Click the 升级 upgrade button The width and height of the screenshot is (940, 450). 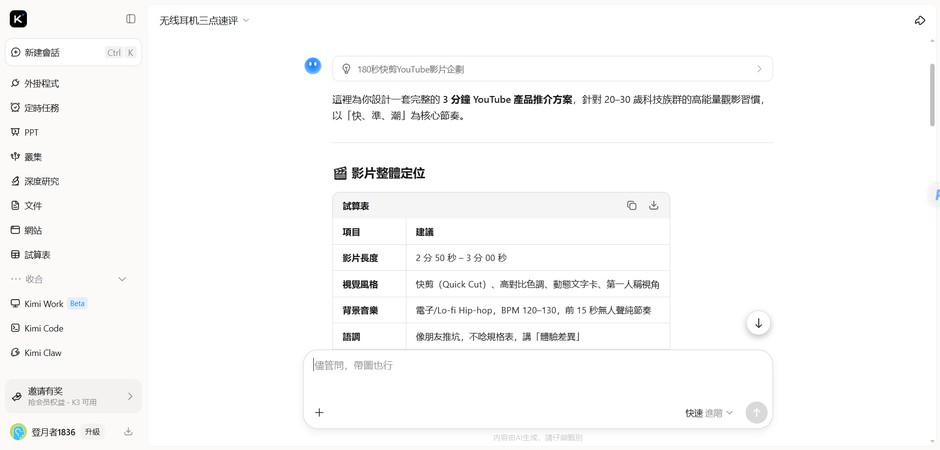click(x=92, y=431)
